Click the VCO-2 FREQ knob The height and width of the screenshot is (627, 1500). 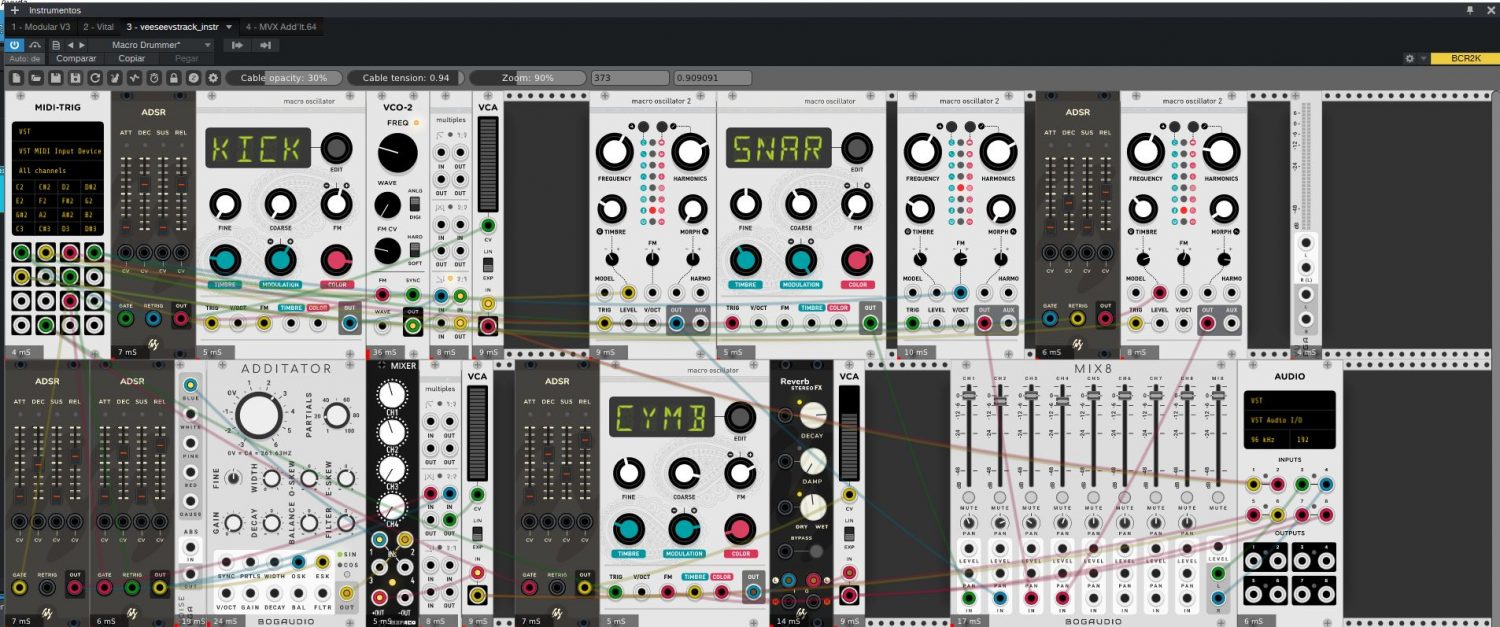click(397, 154)
